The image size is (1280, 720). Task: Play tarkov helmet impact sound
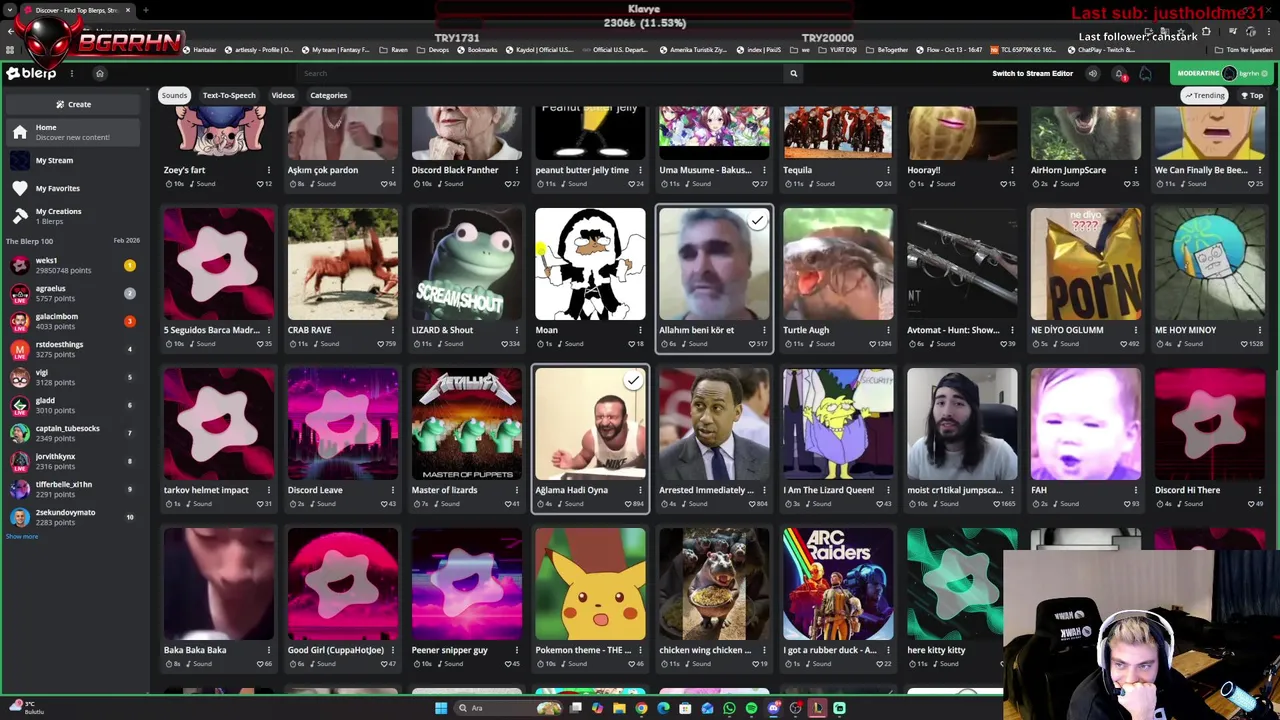219,424
